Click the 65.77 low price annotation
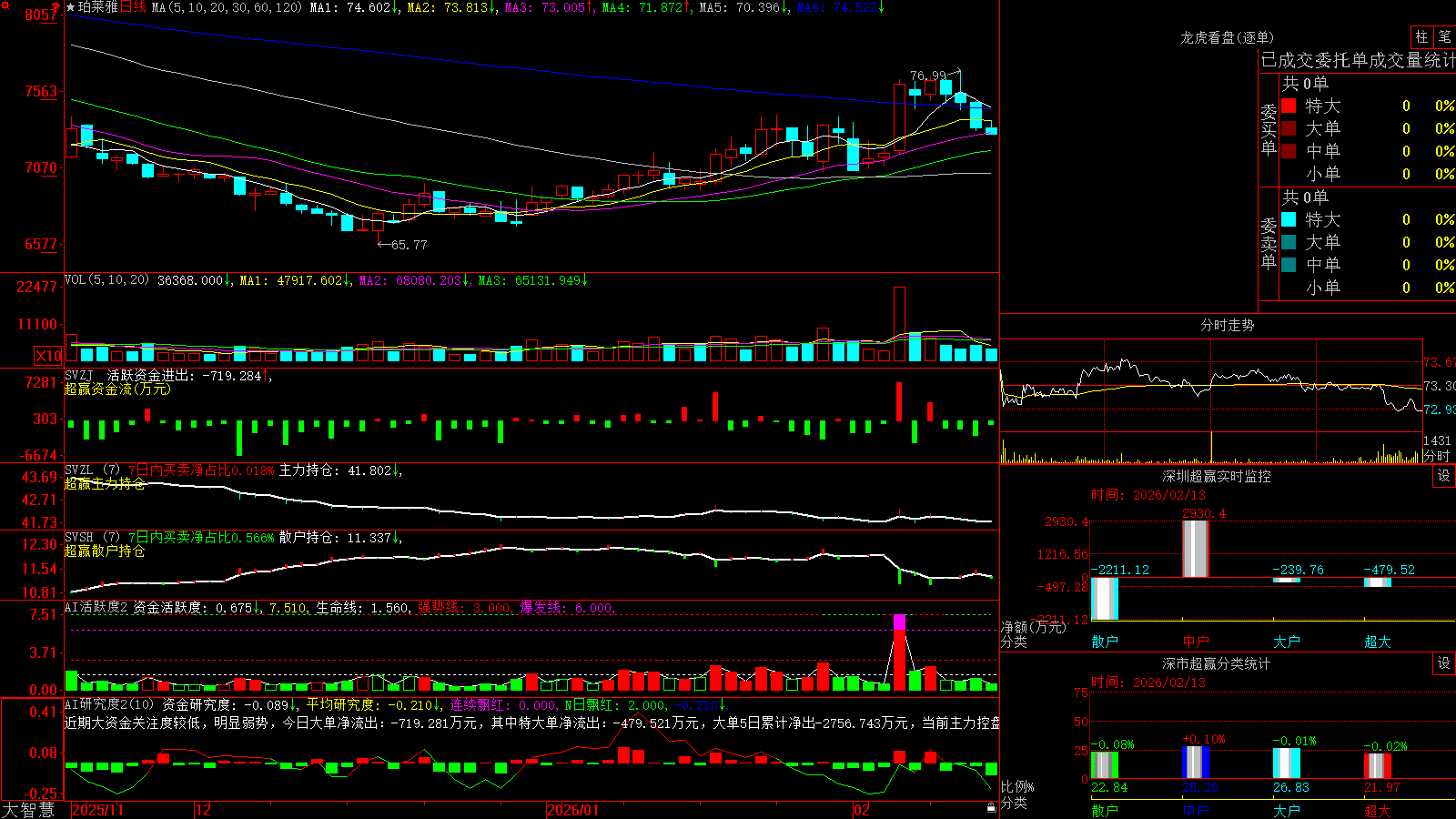 click(409, 245)
